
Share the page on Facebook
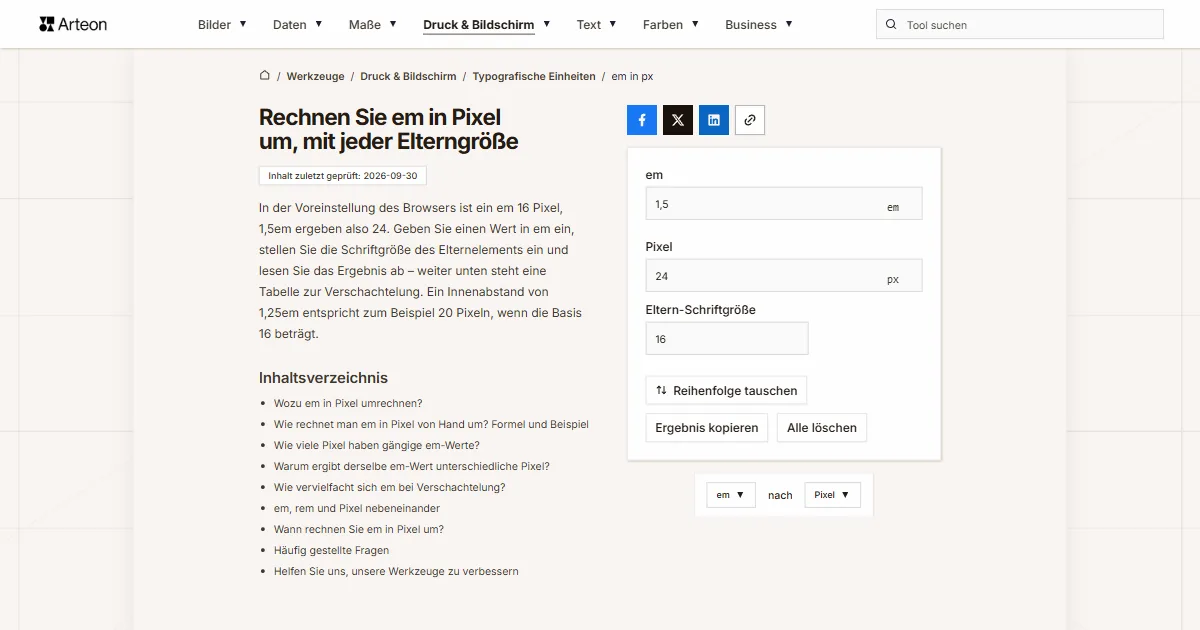click(642, 120)
